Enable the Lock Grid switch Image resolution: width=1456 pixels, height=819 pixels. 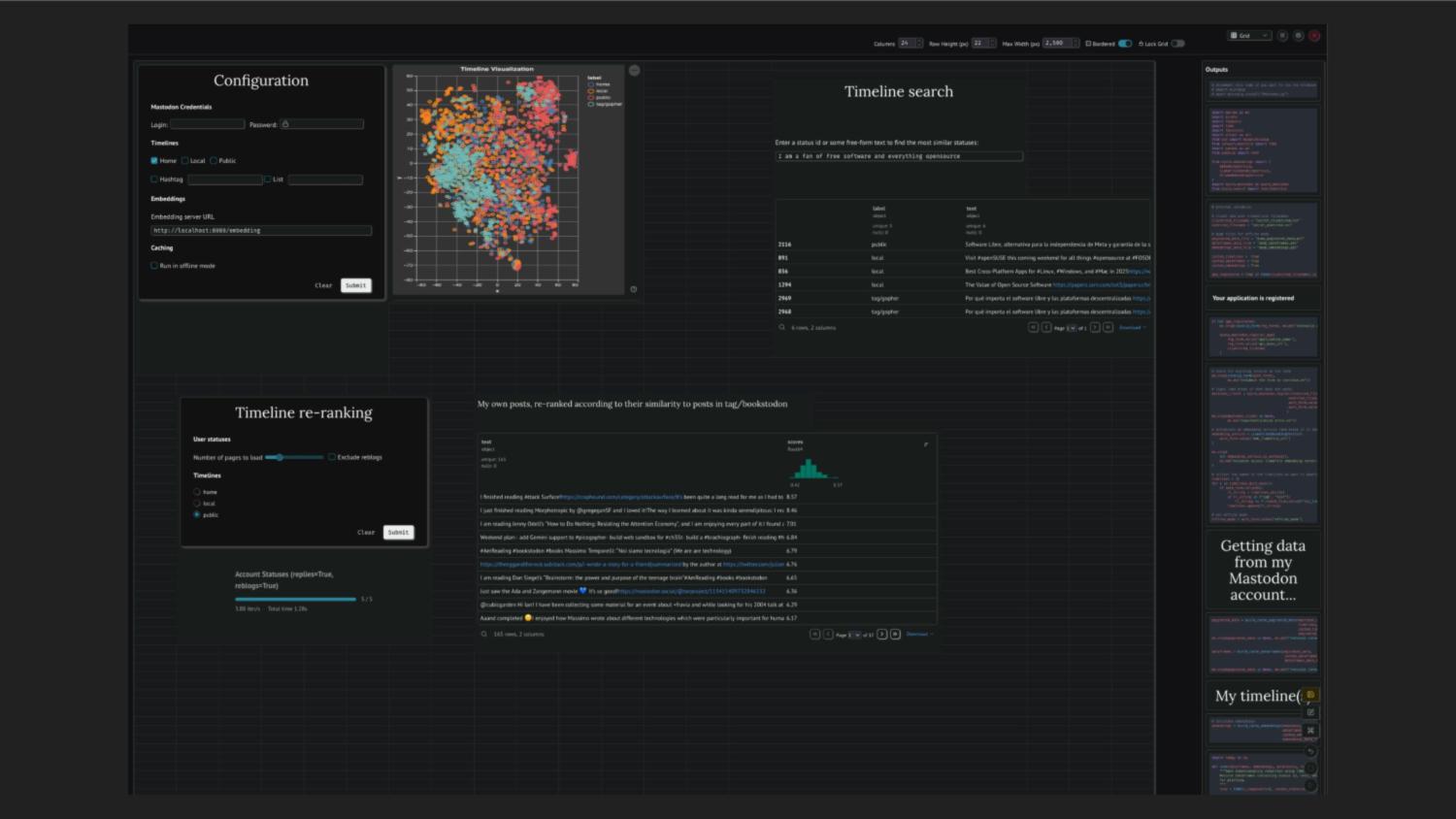pos(1177,44)
